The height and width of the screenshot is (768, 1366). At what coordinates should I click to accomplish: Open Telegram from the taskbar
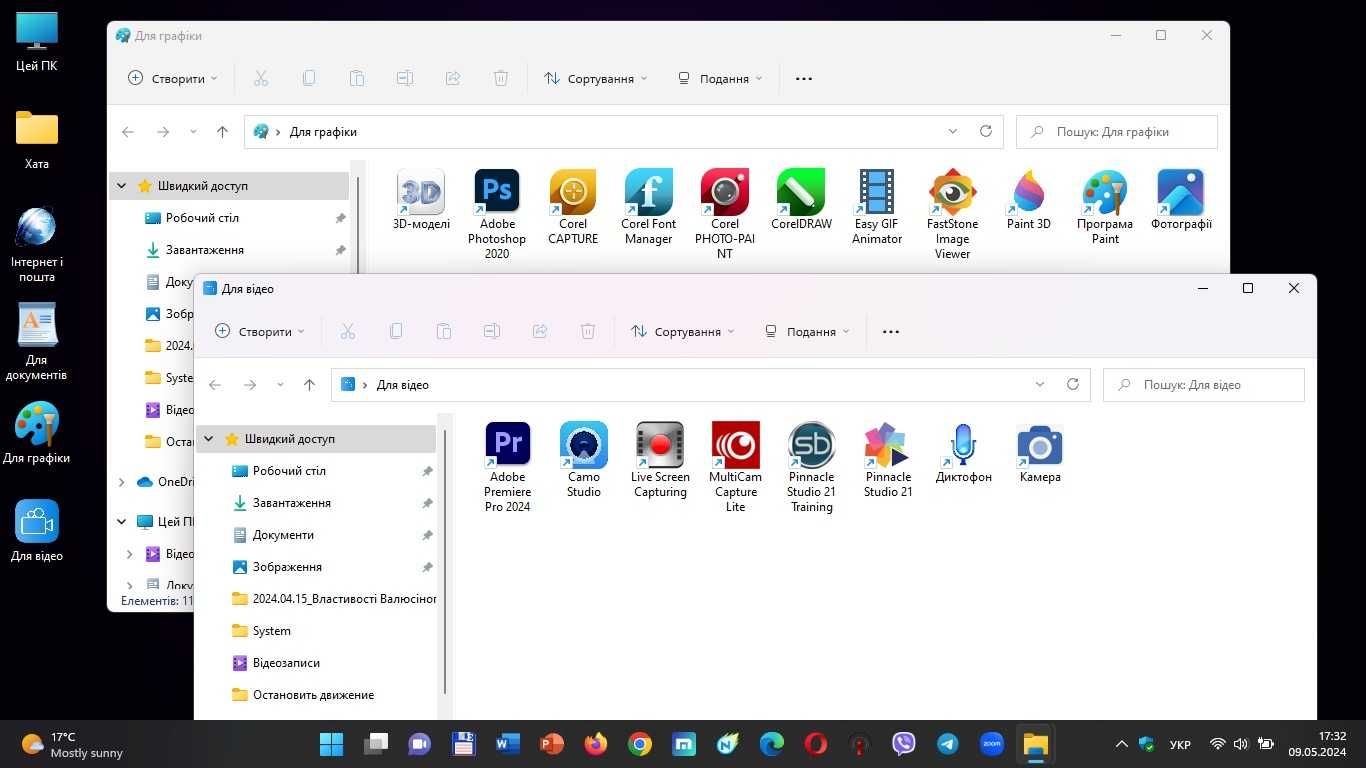coord(948,744)
